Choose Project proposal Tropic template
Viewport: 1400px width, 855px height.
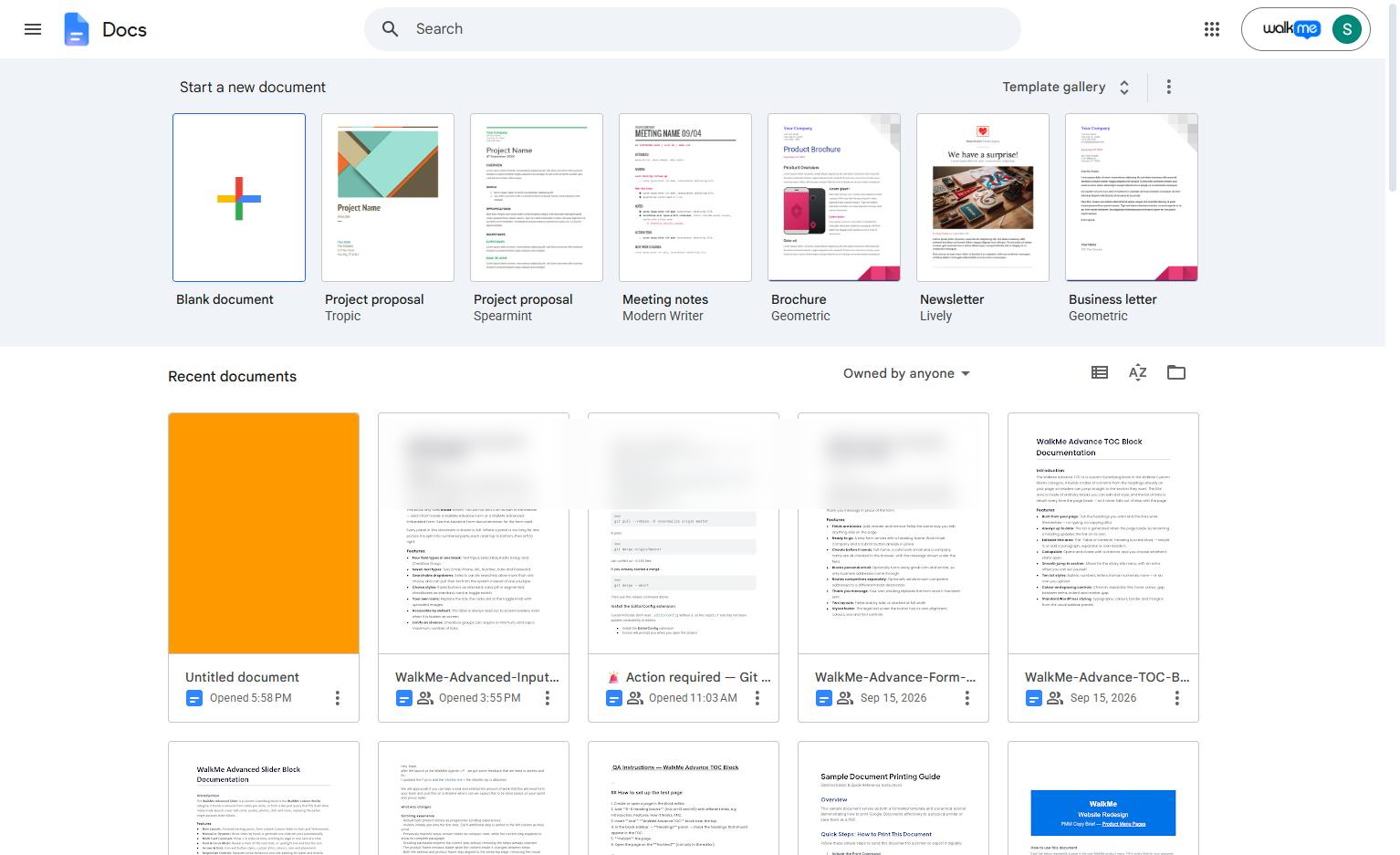tap(388, 197)
